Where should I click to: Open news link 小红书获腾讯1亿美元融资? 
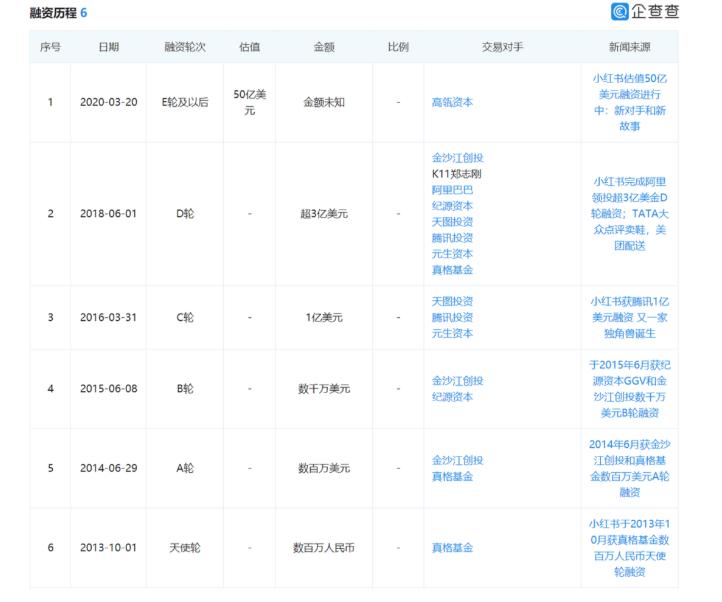tap(629, 317)
